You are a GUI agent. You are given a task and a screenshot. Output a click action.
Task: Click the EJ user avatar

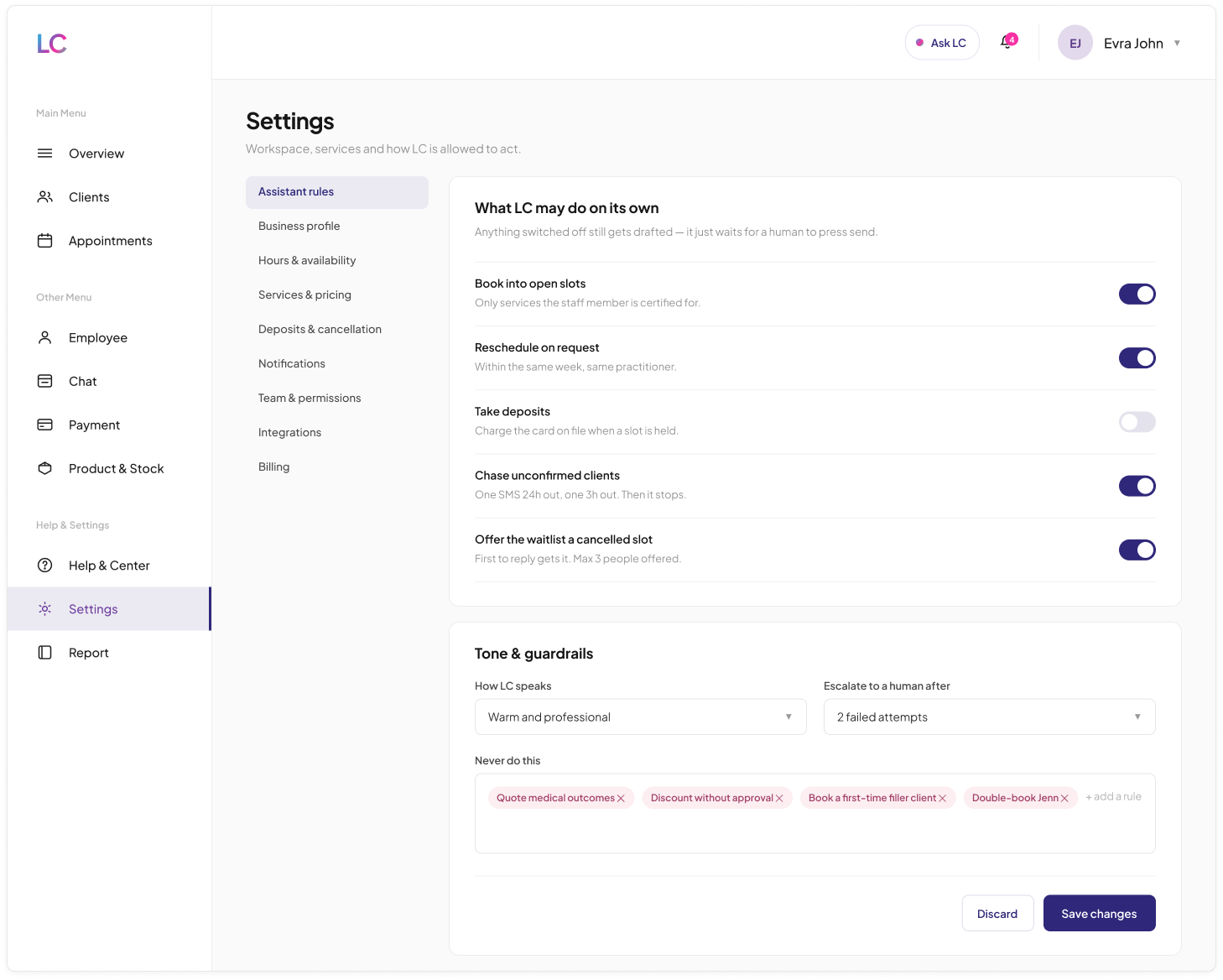click(1075, 43)
